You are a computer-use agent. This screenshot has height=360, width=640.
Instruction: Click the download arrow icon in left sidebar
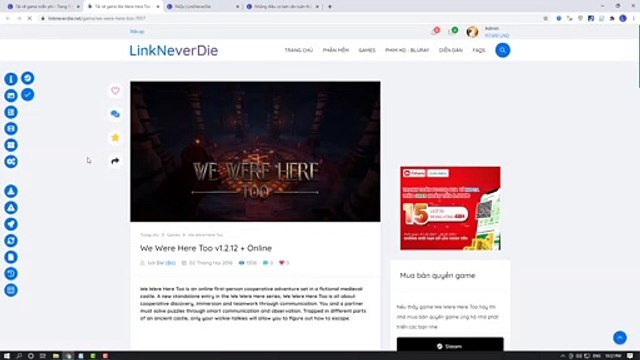[x=11, y=191]
